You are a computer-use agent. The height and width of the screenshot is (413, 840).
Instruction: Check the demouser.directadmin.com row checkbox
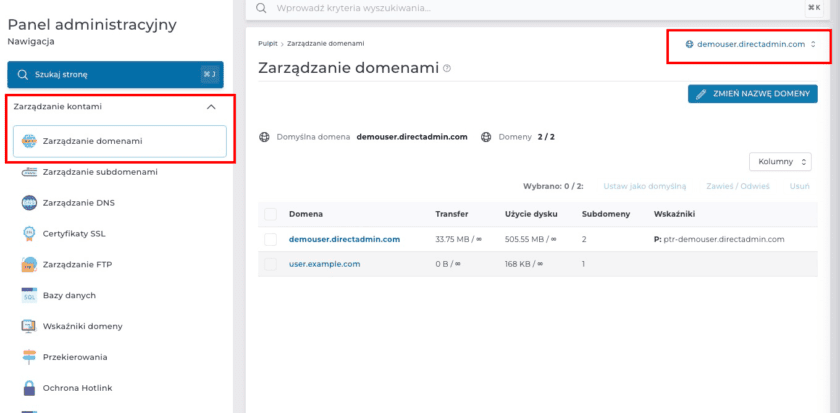[x=271, y=239]
